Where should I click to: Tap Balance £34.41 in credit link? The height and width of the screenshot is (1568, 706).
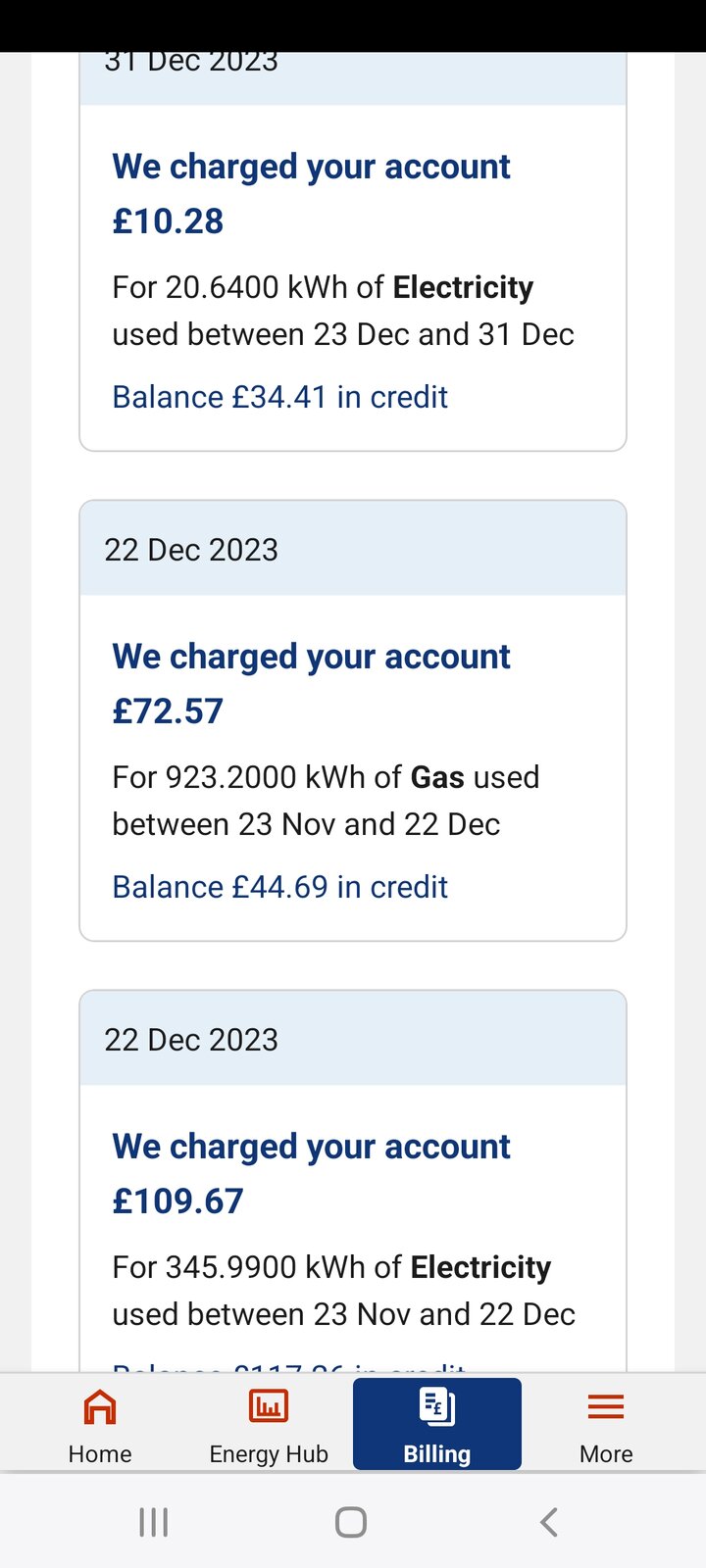279,397
